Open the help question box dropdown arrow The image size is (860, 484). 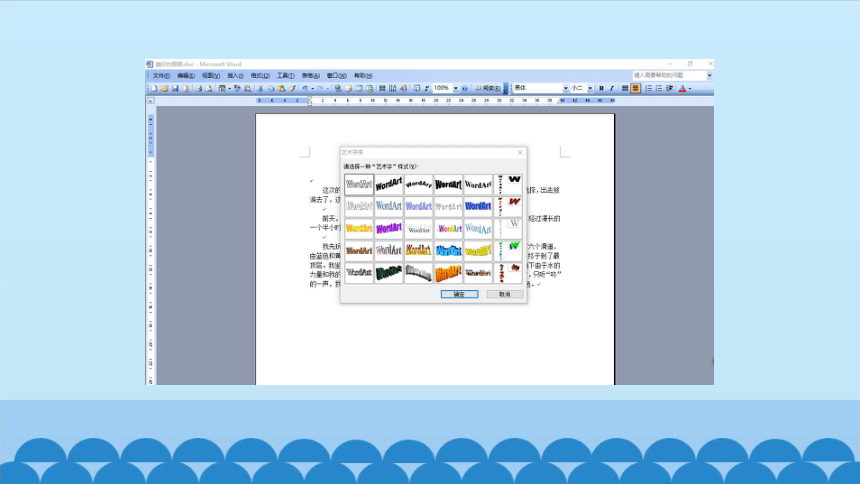click(x=709, y=75)
